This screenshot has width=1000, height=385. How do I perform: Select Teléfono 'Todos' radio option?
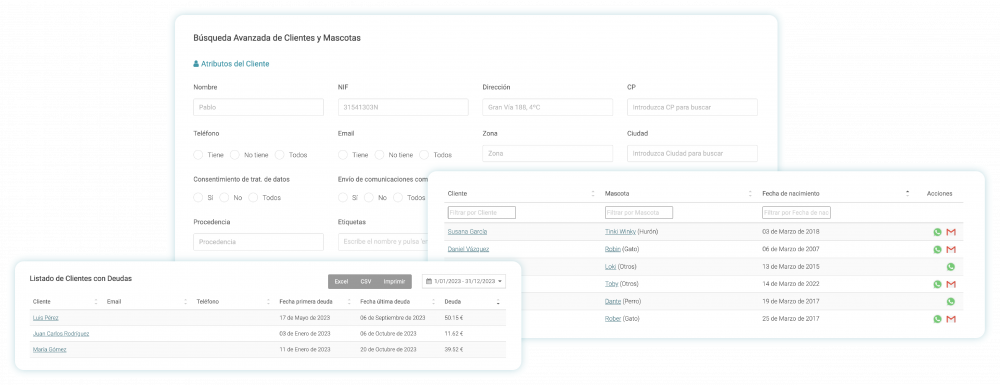click(x=279, y=154)
